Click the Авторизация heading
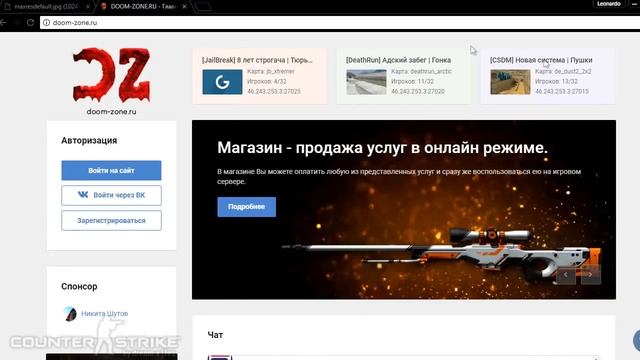Screen dimensions: 640x360 pyautogui.click(x=89, y=140)
